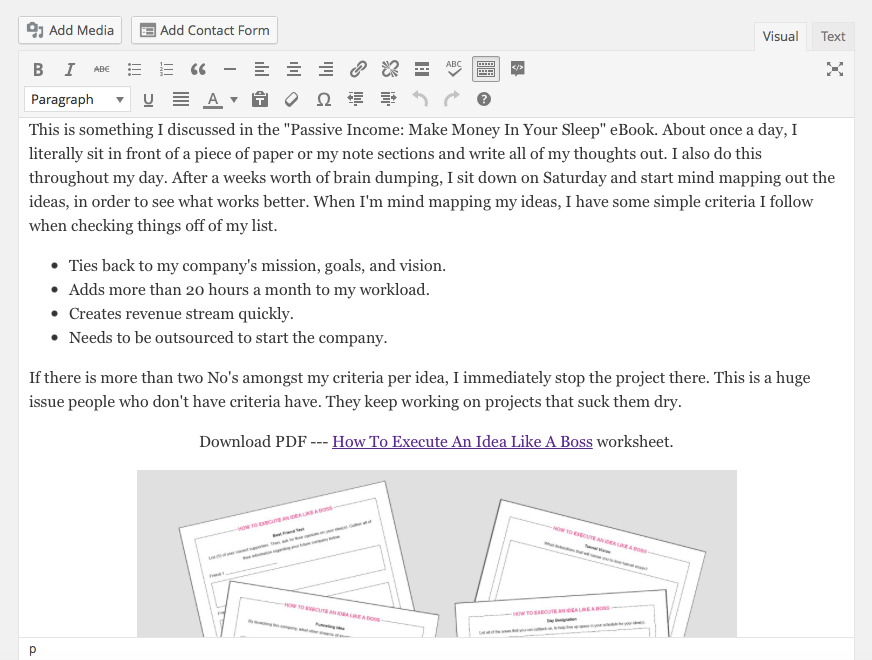Screen dimensions: 872x660
Task: Open text color picker arrow
Action: (234, 100)
